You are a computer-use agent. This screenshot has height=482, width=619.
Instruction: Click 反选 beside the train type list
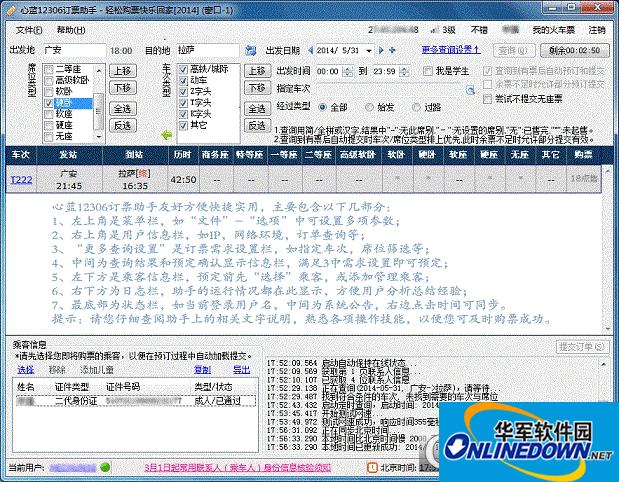257,126
